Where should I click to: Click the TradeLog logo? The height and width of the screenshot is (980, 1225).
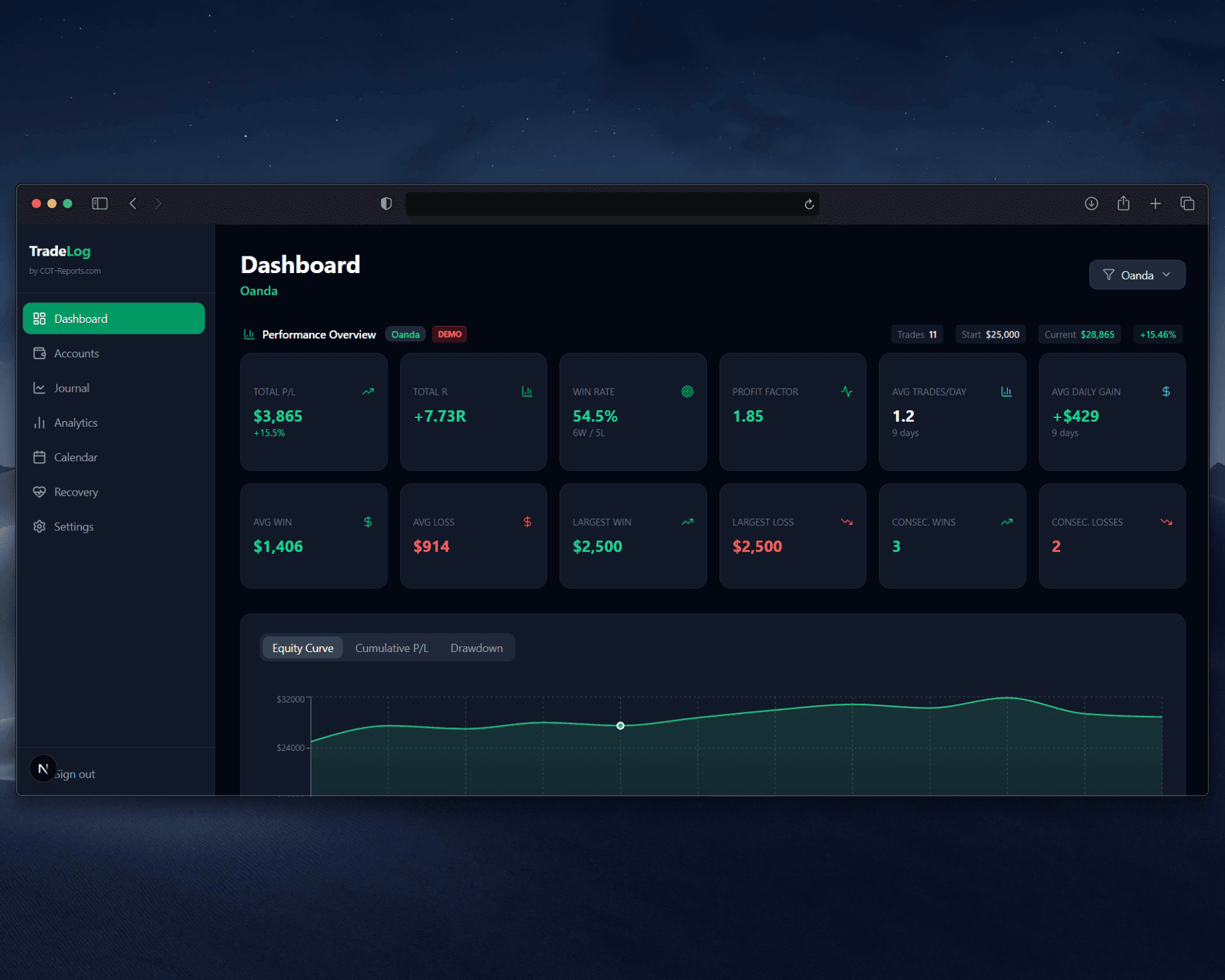coord(59,251)
